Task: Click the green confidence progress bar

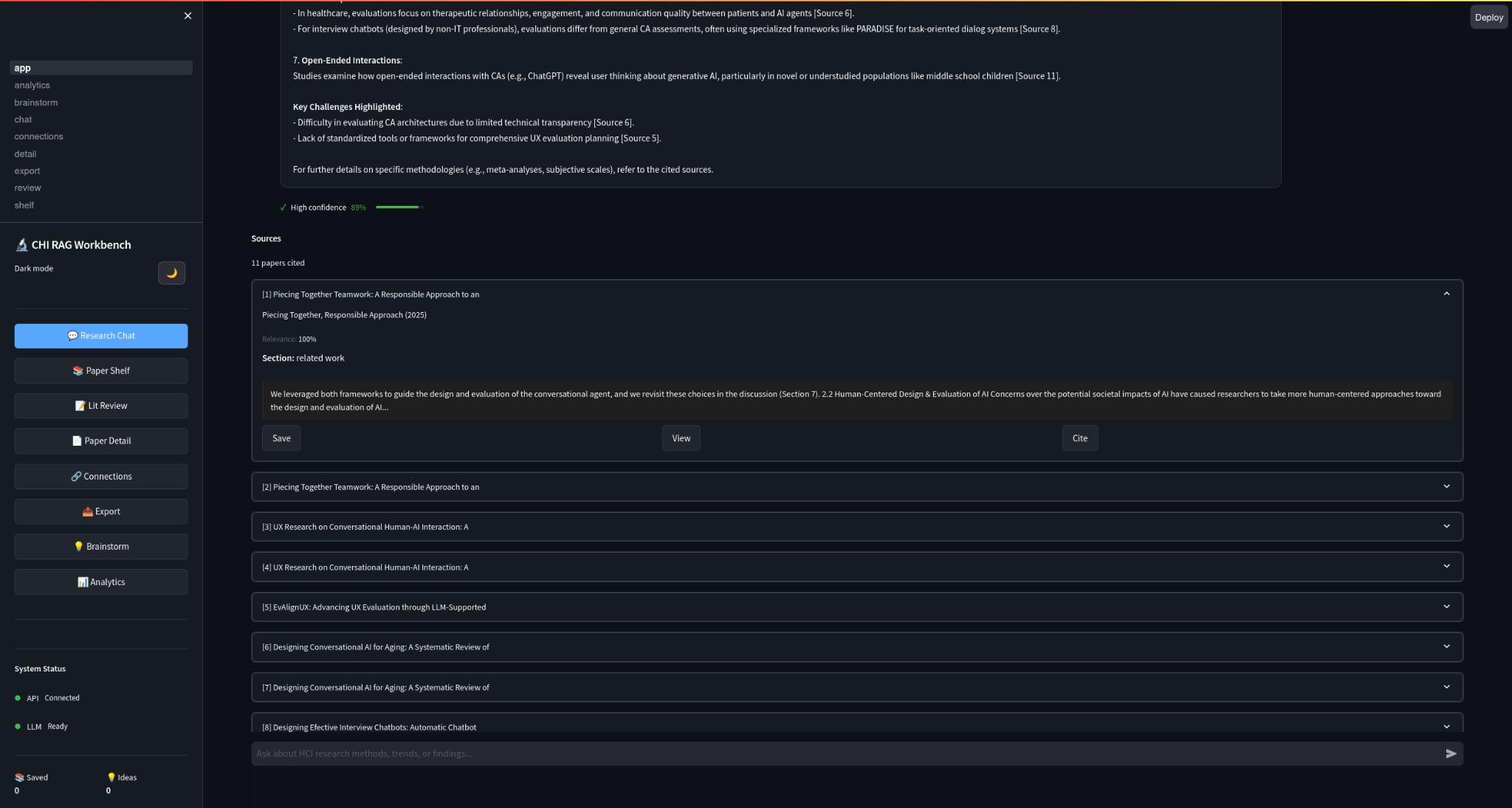Action: tap(397, 207)
